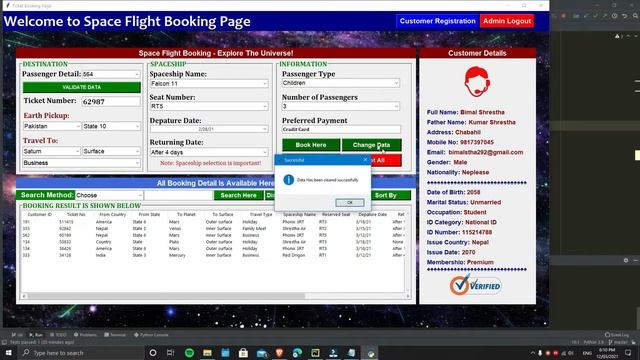Screen dimensions: 640x360
Task: Click the Pluto cell in booking results
Action: (174, 242)
